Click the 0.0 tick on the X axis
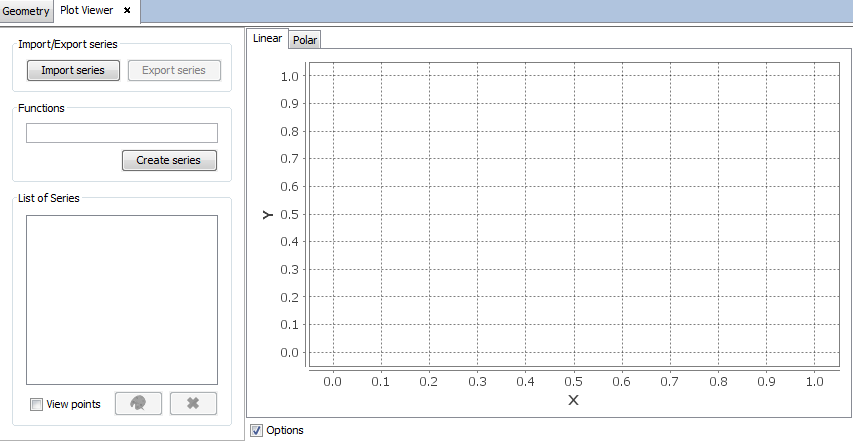Viewport: 853px width, 443px height. click(332, 381)
